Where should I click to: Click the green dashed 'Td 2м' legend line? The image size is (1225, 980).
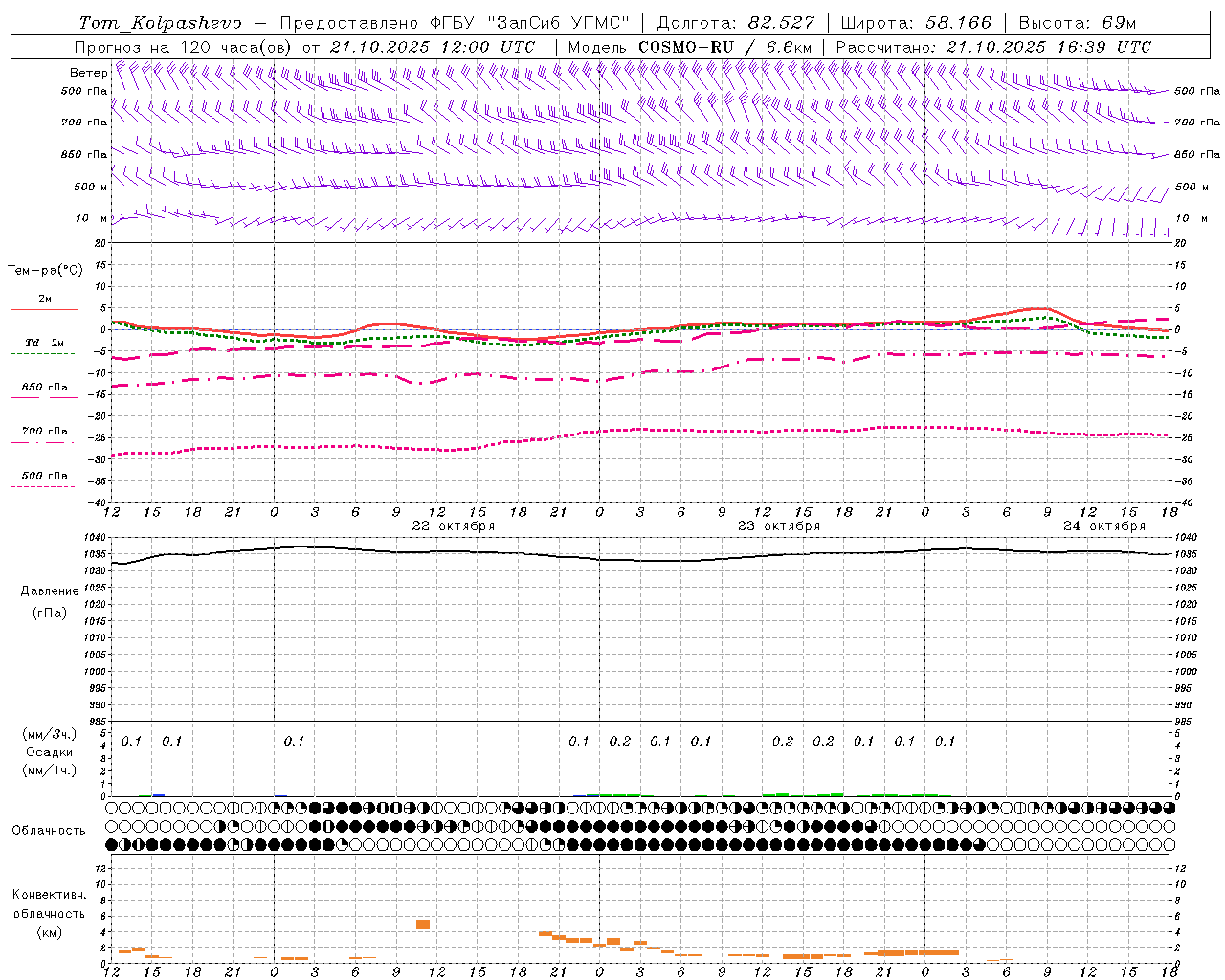point(42,354)
